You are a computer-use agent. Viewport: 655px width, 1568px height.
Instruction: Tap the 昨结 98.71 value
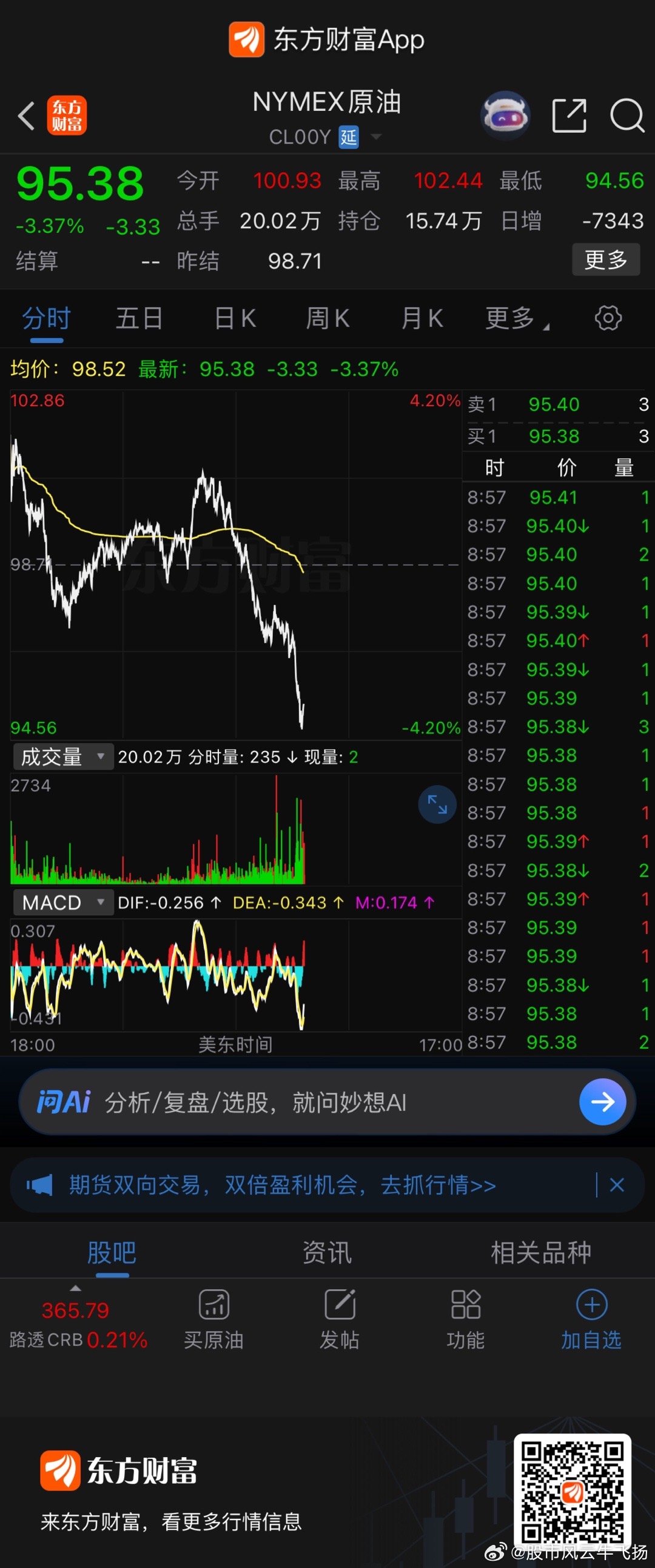pyautogui.click(x=295, y=261)
